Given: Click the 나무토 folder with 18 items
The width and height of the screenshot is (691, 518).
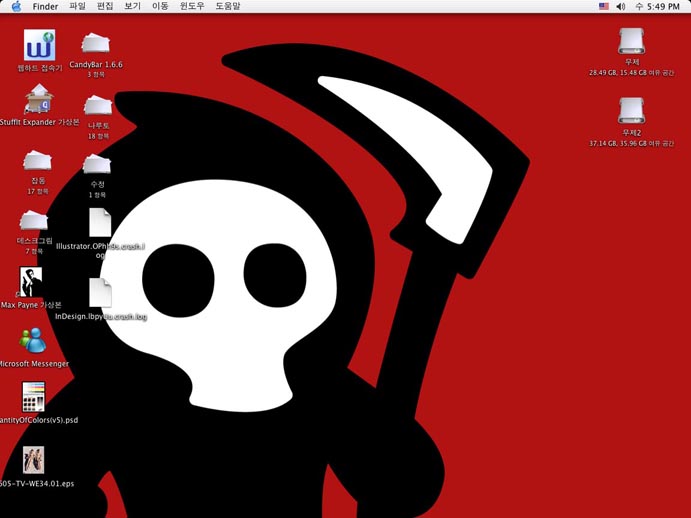Looking at the screenshot, I should [x=97, y=105].
